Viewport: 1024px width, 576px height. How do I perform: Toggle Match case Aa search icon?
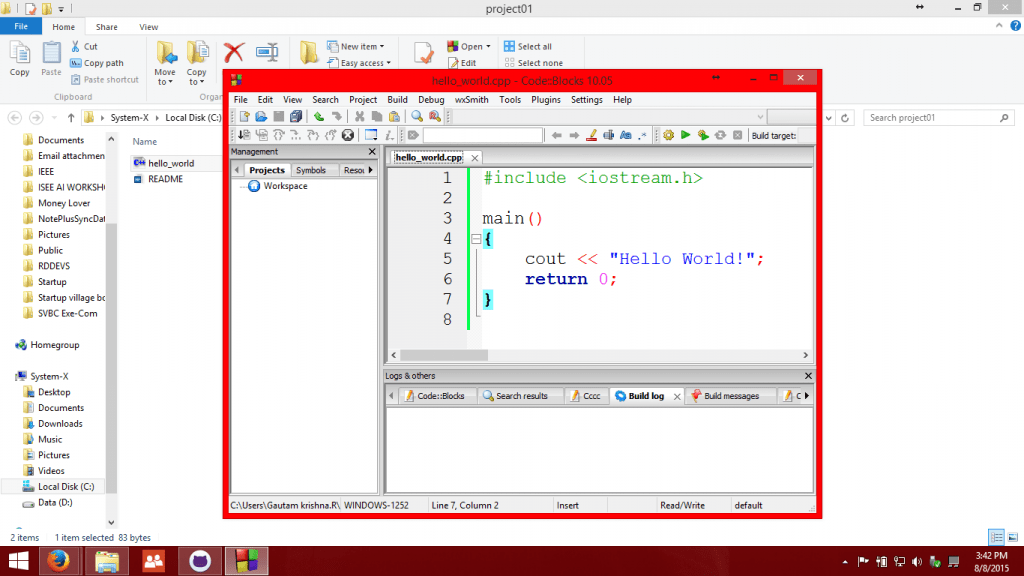click(x=626, y=135)
